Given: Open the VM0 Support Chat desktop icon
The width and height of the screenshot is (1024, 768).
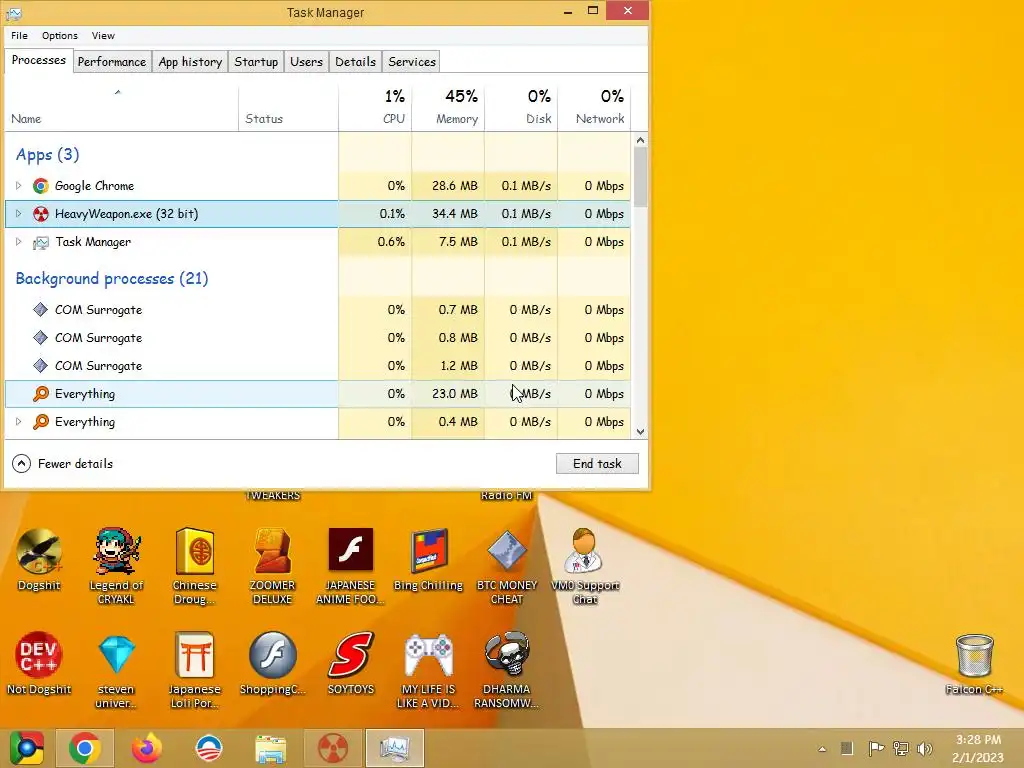Looking at the screenshot, I should click(584, 567).
